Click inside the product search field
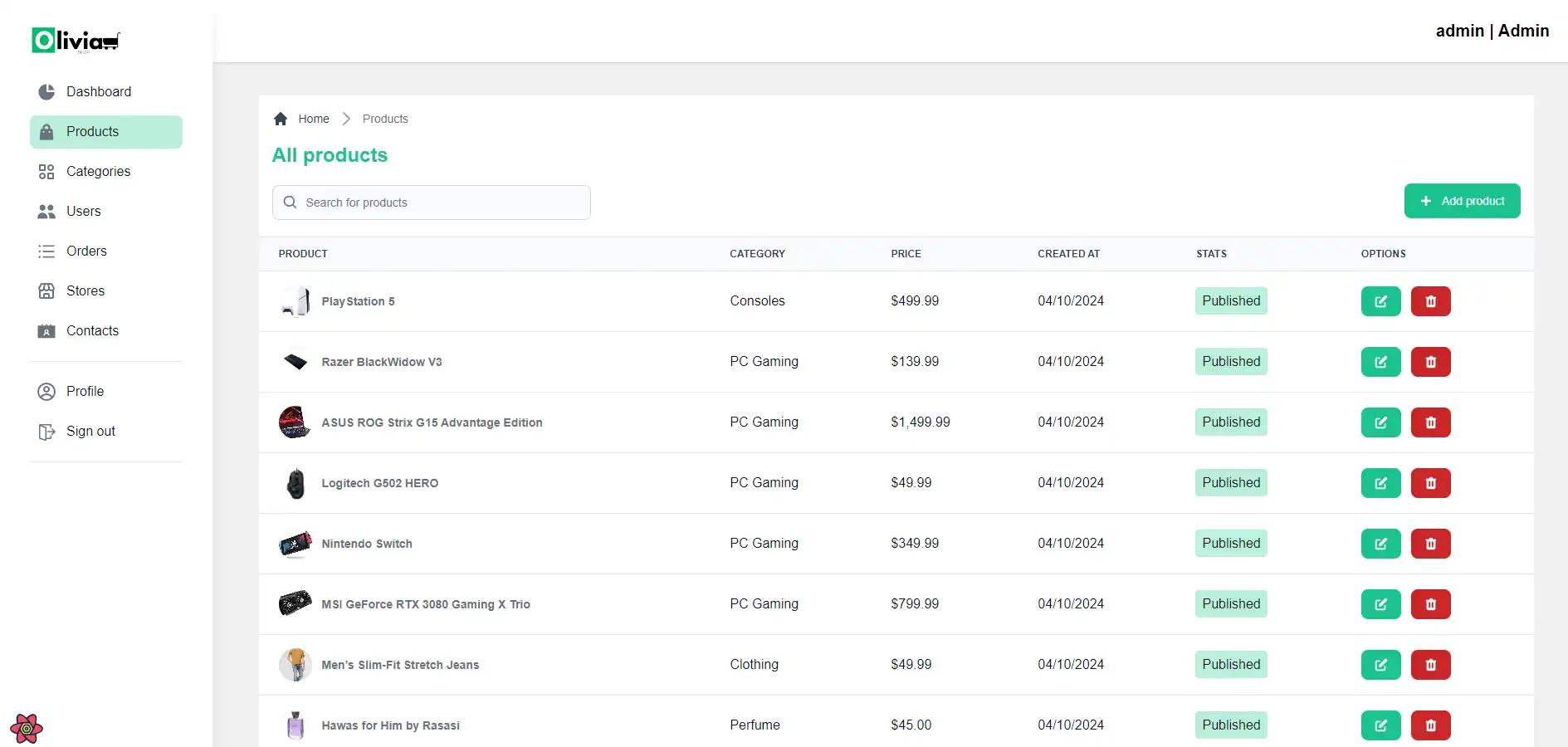This screenshot has height=747, width=1568. tap(432, 203)
